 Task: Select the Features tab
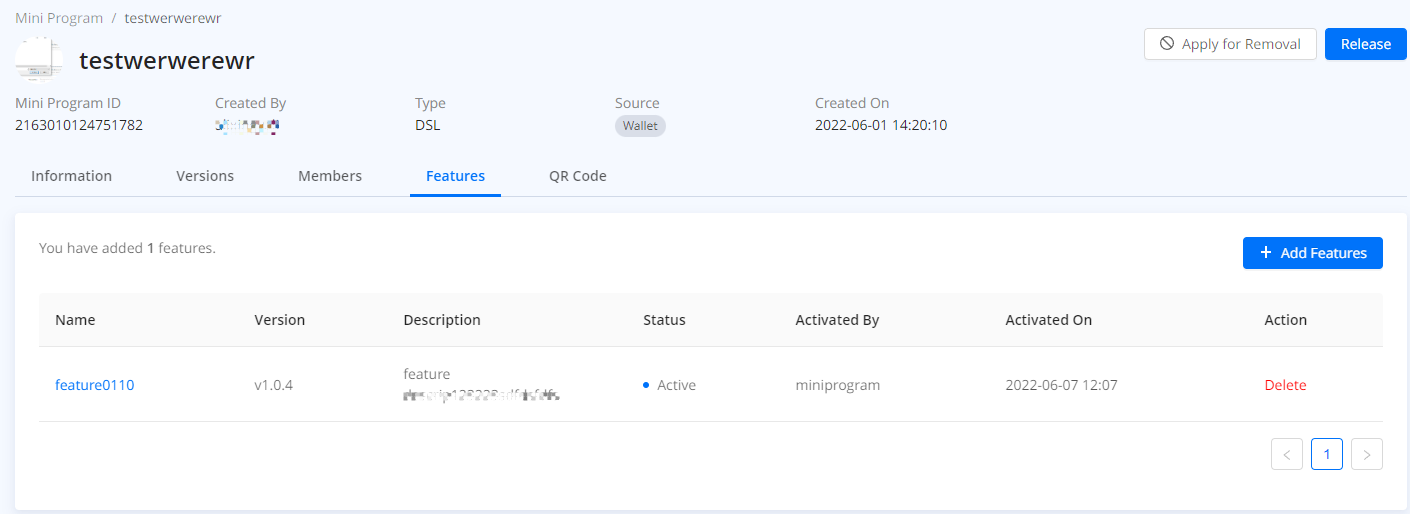455,176
